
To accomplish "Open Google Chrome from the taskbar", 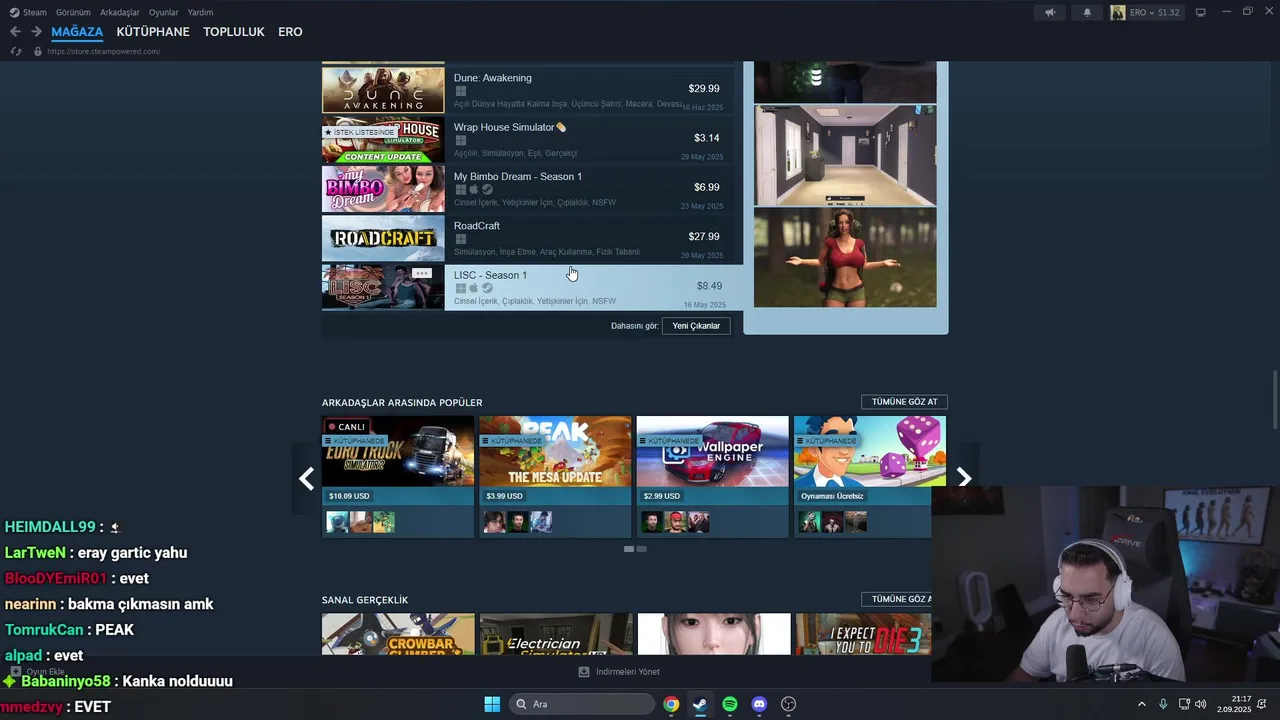I will click(x=671, y=704).
